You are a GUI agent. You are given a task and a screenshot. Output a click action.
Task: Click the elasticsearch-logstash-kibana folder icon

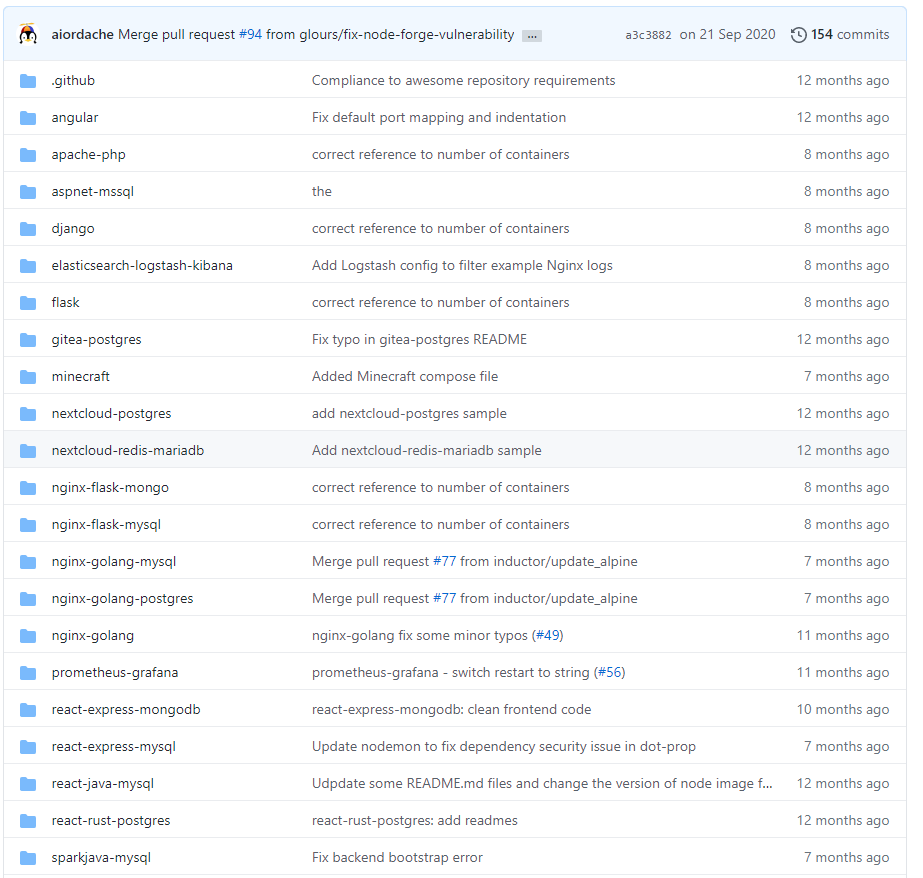pyautogui.click(x=28, y=266)
